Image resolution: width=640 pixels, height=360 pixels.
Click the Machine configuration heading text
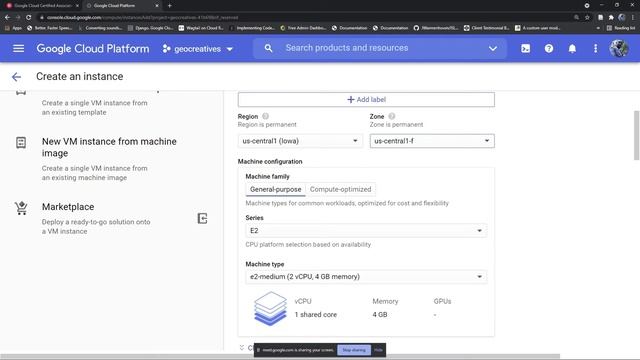point(270,162)
